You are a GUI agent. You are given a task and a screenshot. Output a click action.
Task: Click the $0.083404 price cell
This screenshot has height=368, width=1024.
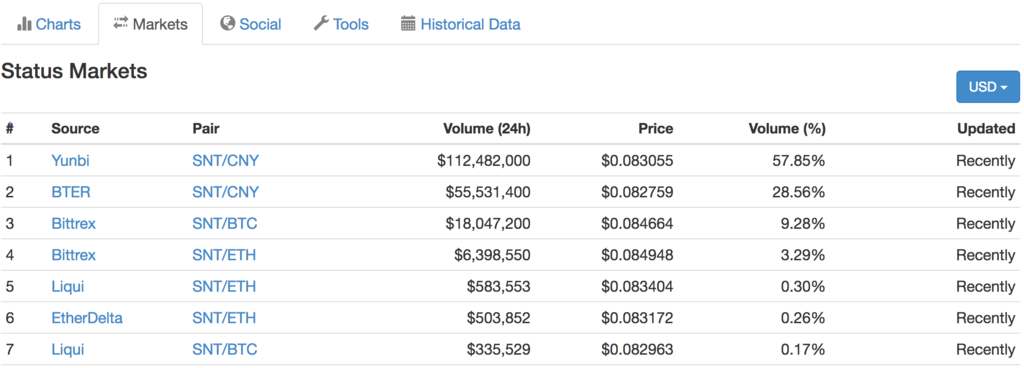tap(637, 286)
